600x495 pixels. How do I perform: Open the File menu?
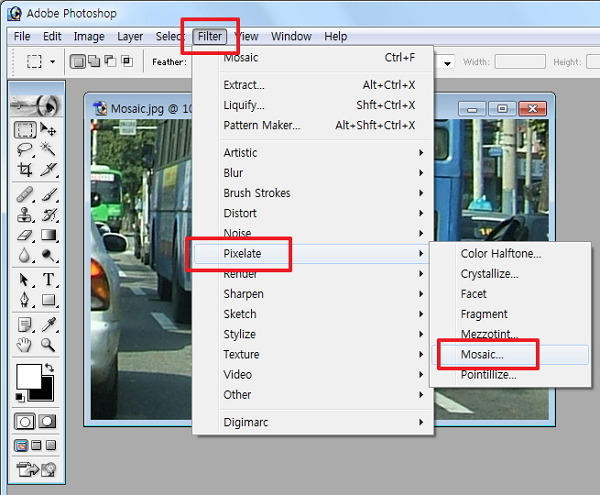22,36
